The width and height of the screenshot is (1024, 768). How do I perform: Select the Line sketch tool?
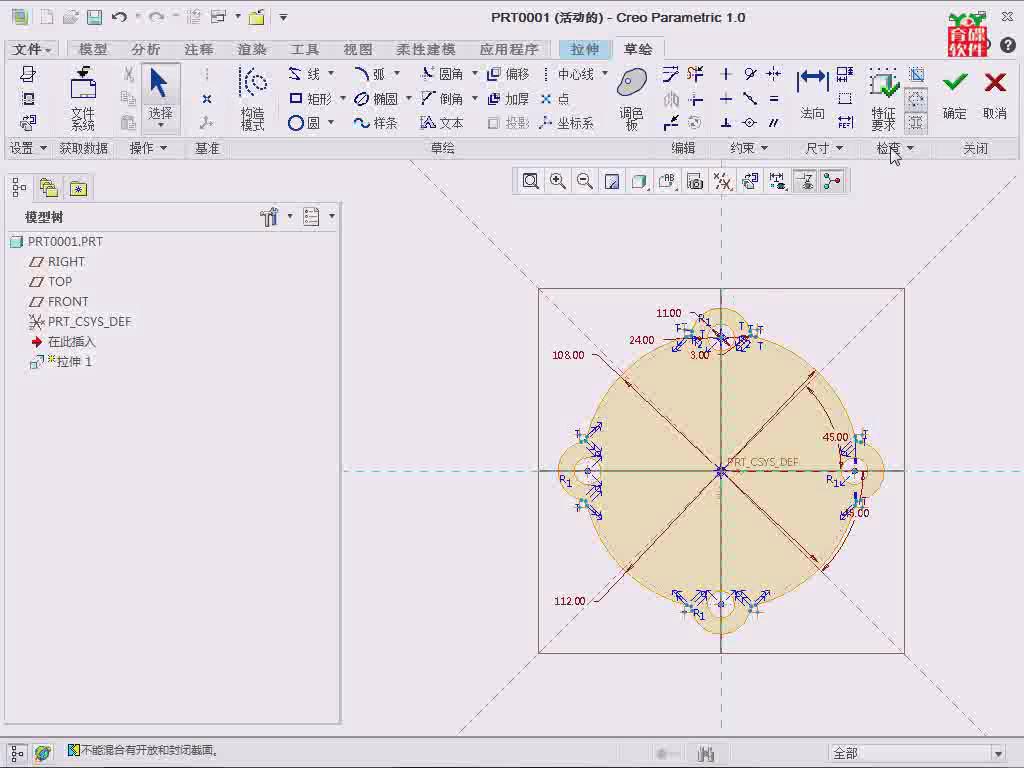click(x=305, y=74)
